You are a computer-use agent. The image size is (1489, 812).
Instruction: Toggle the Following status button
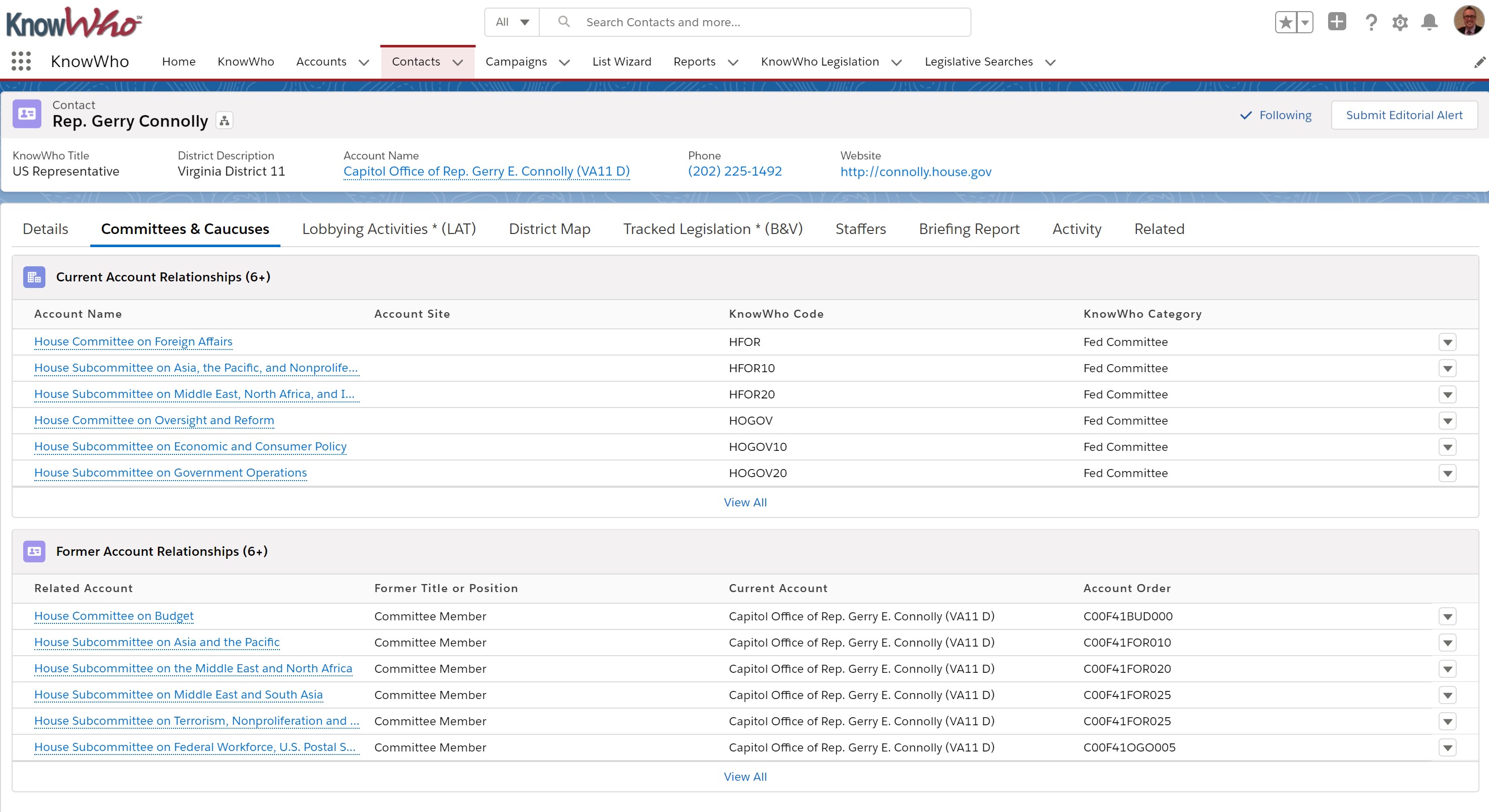[1276, 115]
